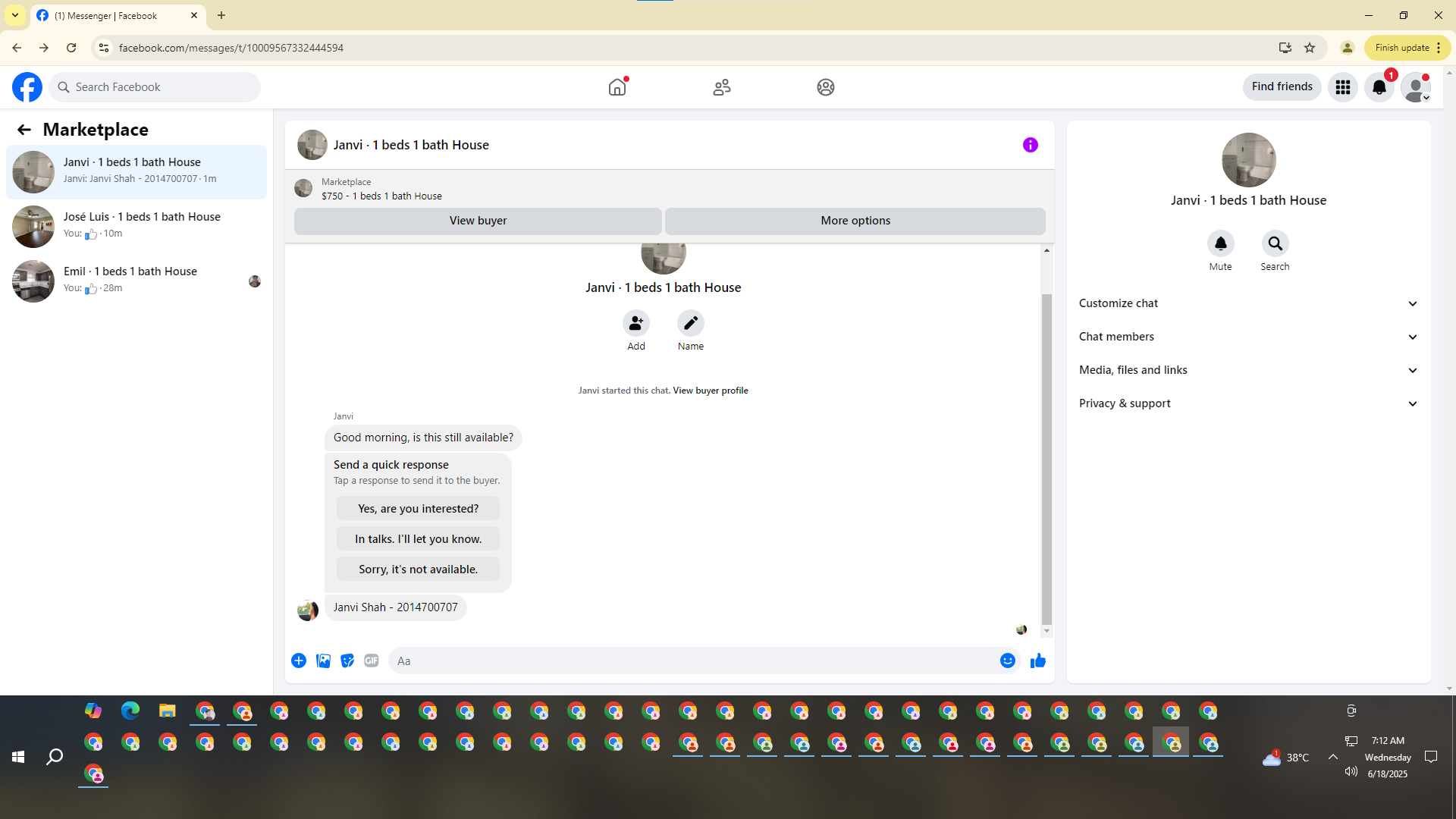Search in conversation using the magnifier icon
1456x819 pixels.
click(1276, 243)
